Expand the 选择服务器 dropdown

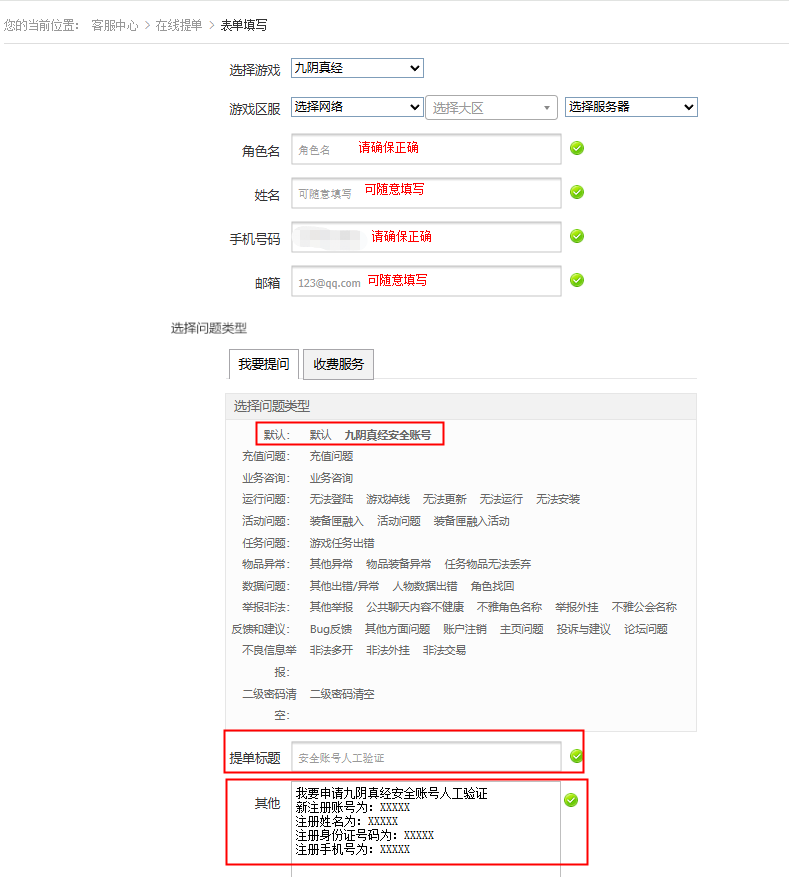pos(631,107)
